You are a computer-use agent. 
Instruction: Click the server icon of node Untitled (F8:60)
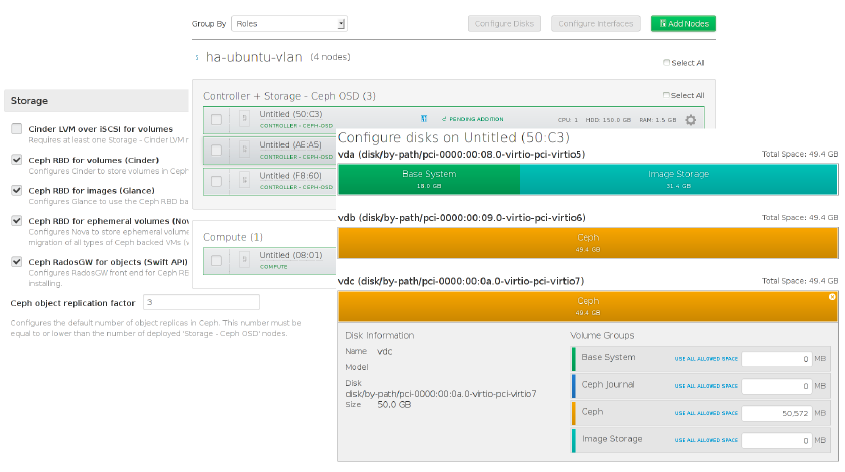pos(244,181)
